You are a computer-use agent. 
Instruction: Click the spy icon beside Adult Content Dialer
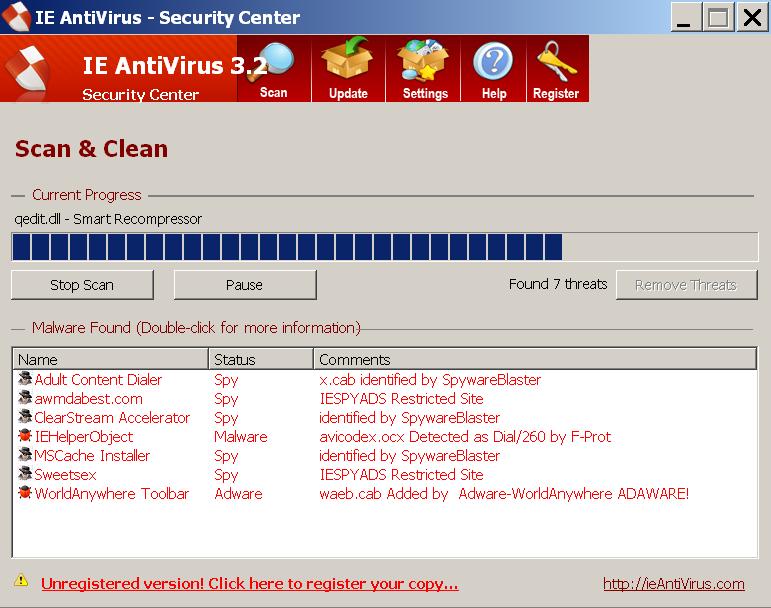point(25,379)
